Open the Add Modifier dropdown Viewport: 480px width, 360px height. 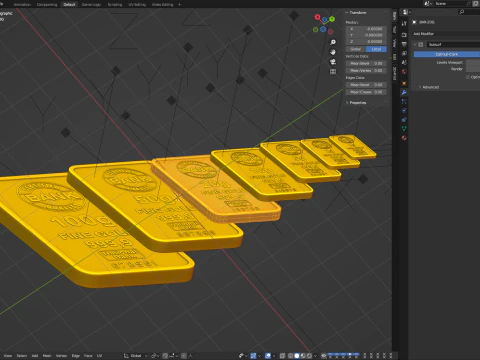446,34
